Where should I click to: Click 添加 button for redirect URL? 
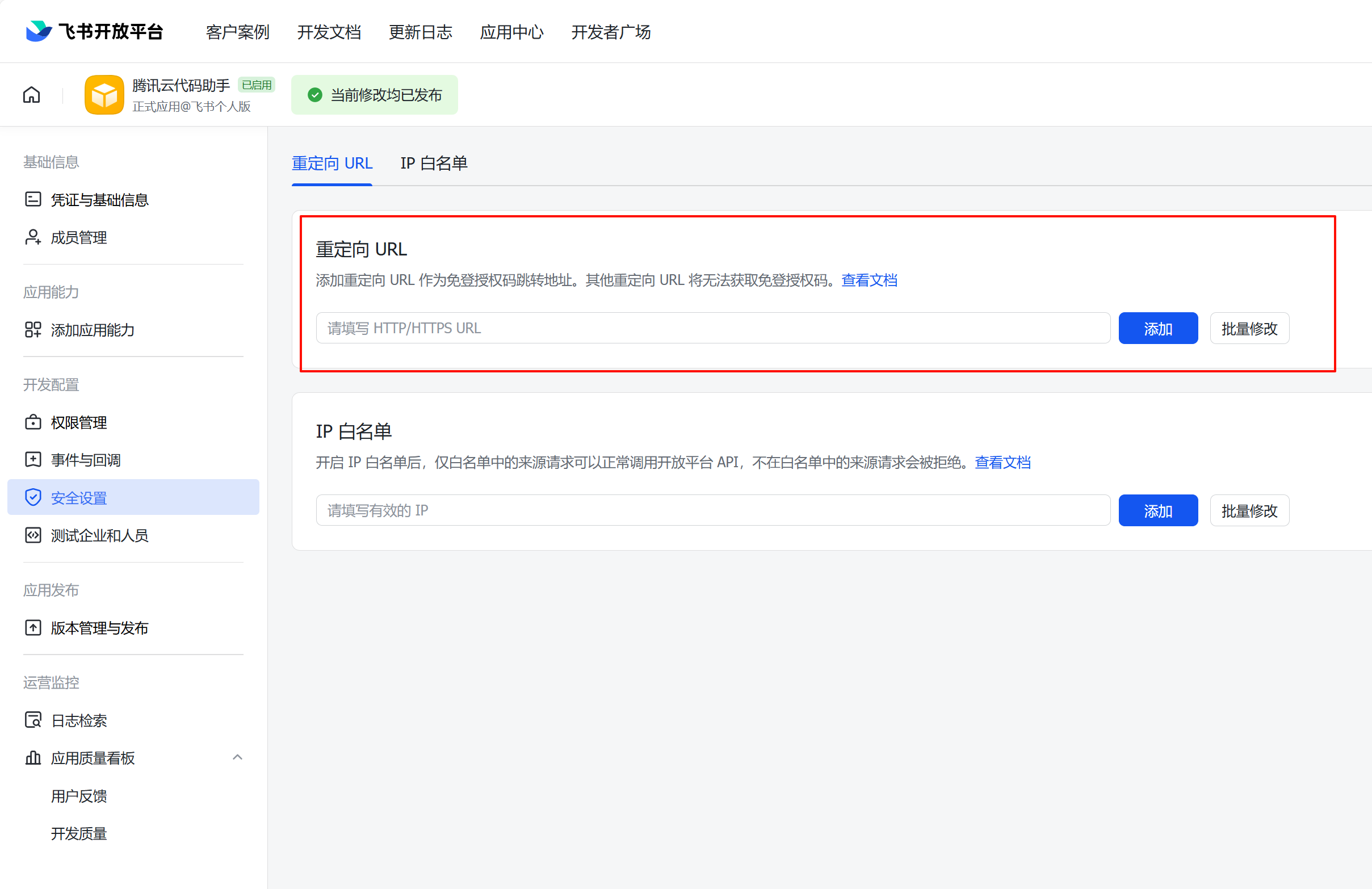tap(1157, 329)
